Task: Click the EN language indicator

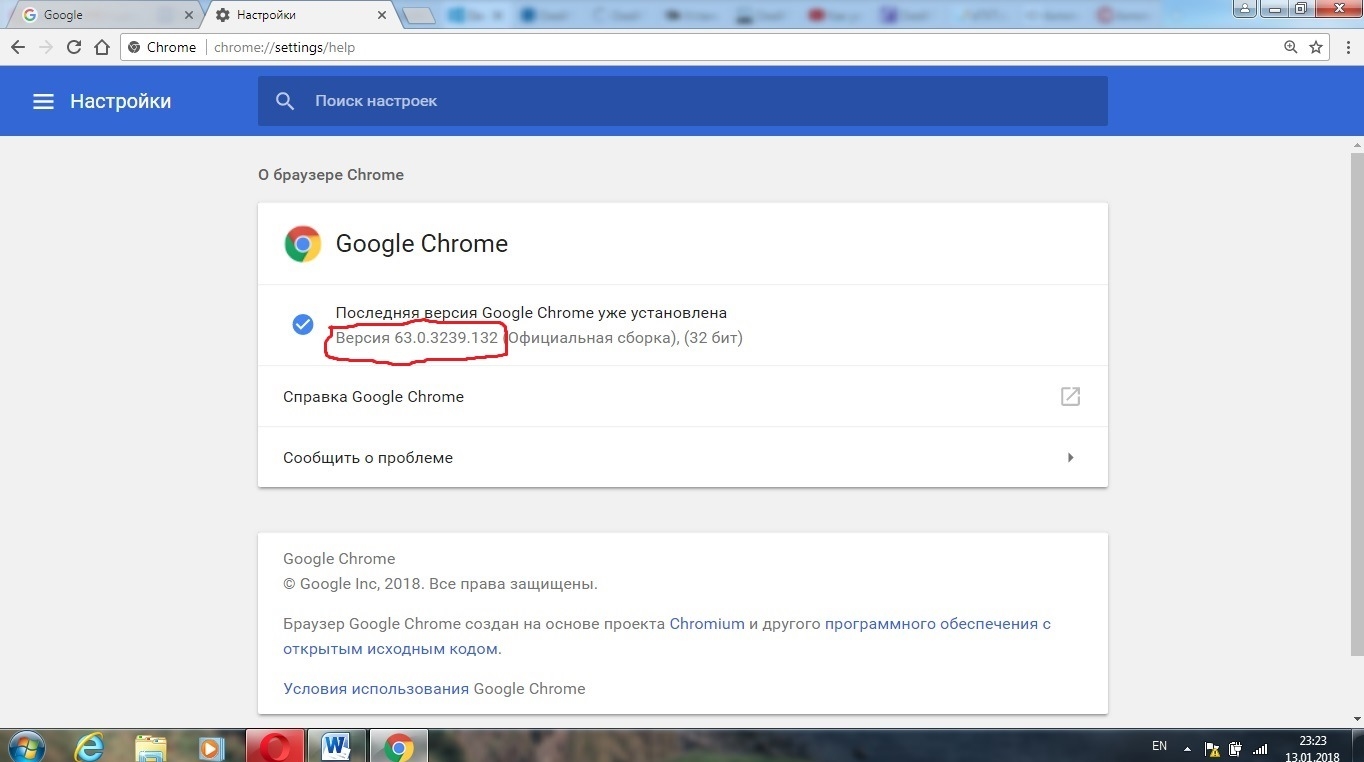Action: (x=1159, y=746)
